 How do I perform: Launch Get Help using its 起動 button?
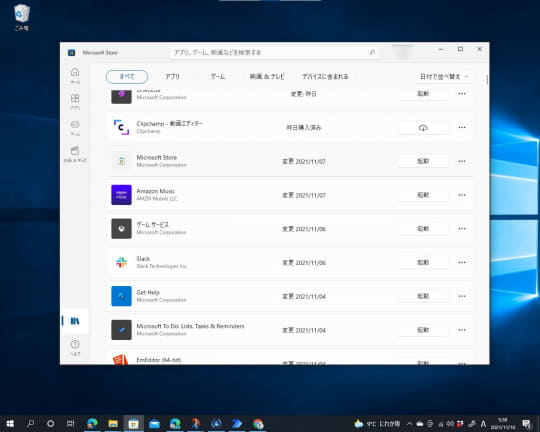[423, 296]
